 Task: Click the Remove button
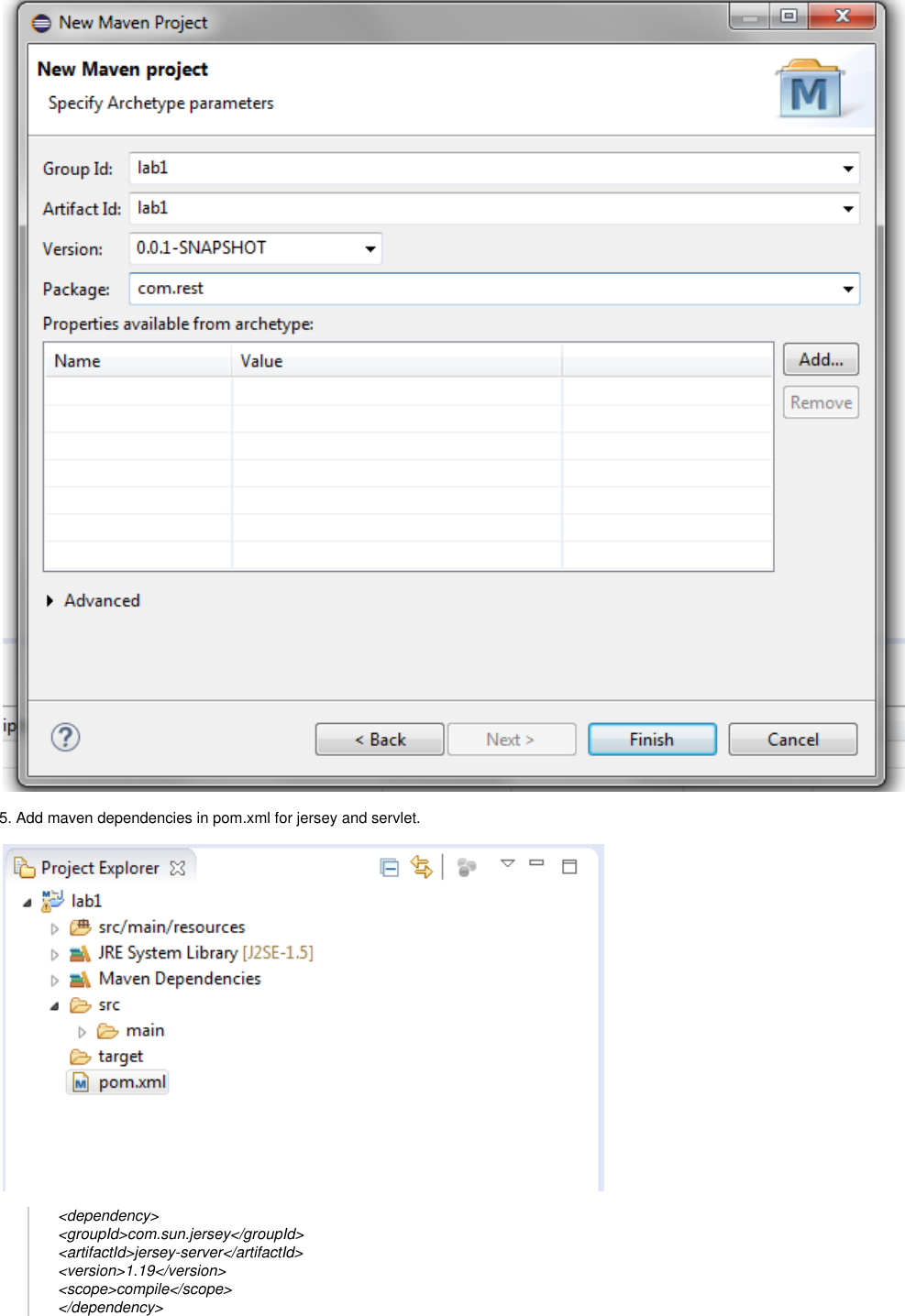(x=821, y=402)
